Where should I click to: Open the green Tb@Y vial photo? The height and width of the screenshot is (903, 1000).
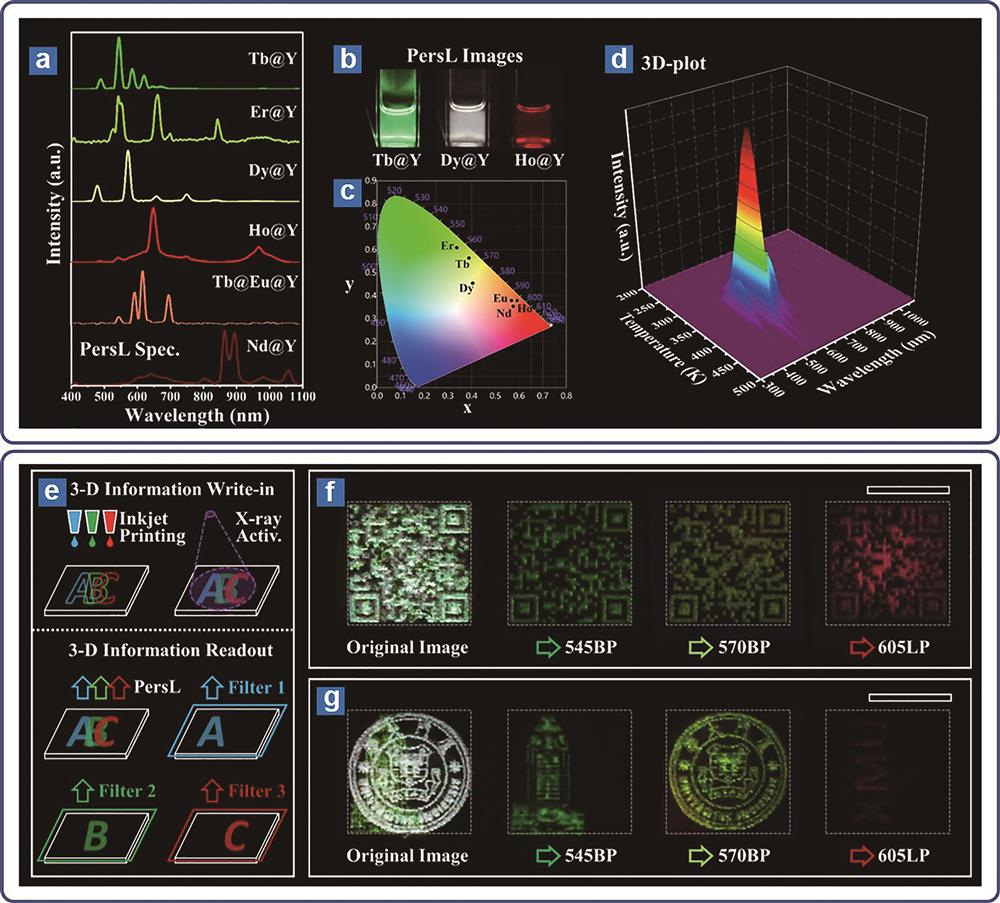point(399,108)
